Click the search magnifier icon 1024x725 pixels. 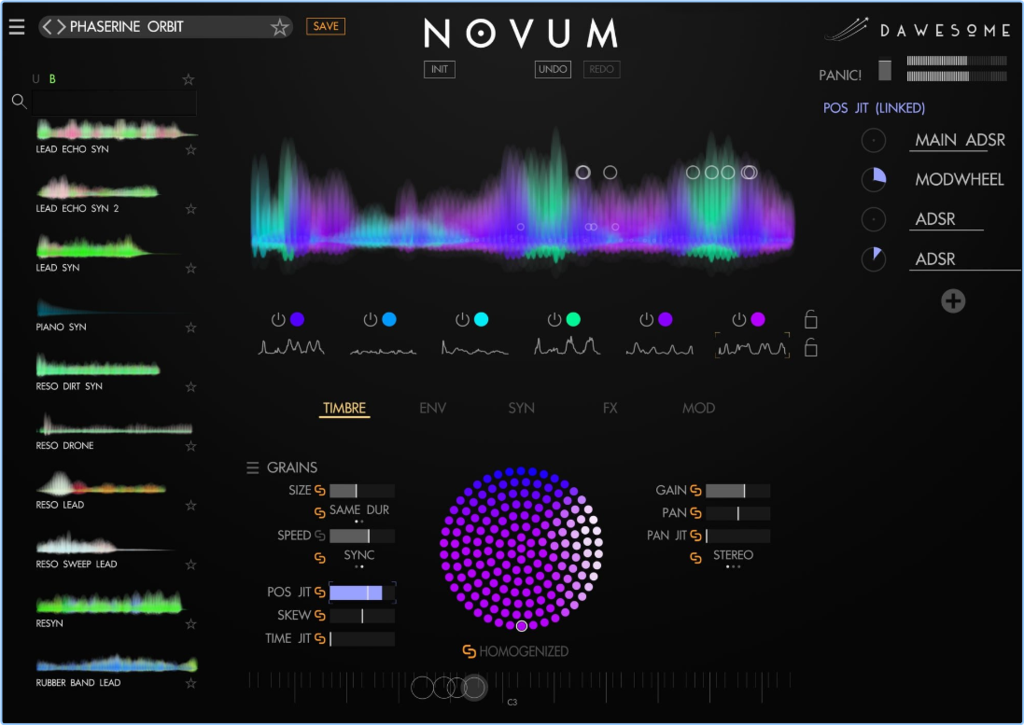19,101
